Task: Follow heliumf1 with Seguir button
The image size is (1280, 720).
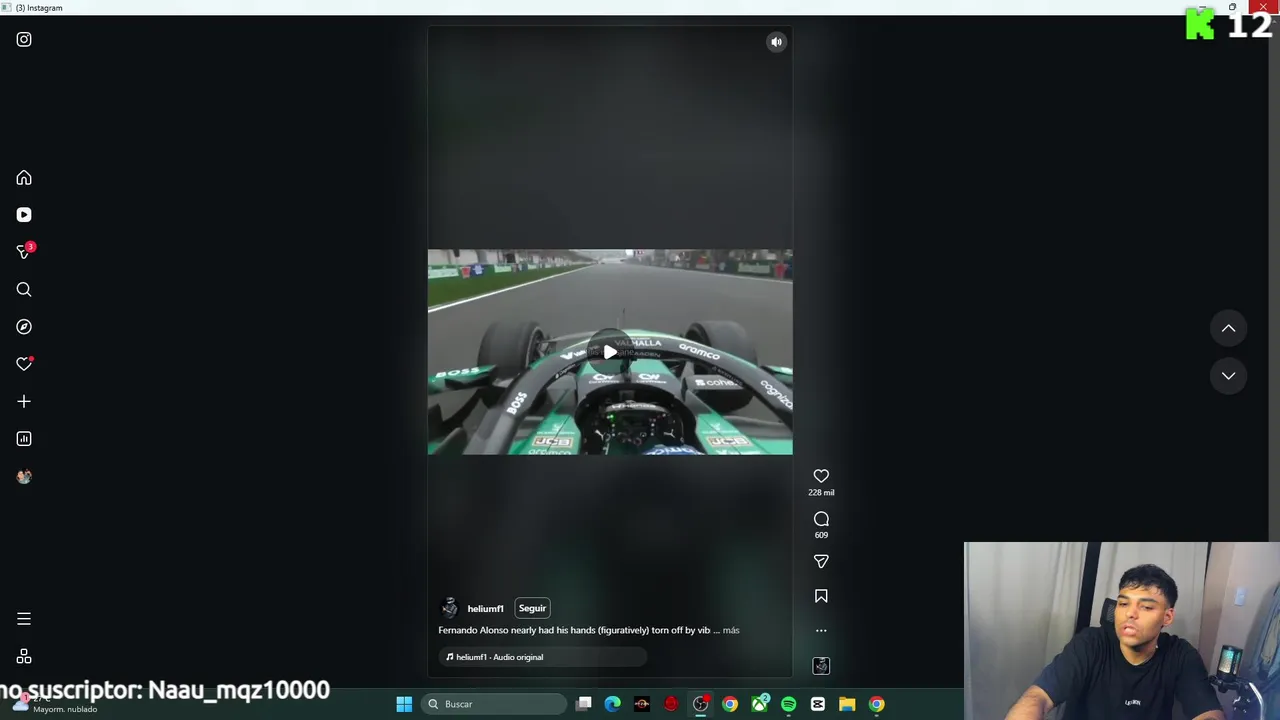Action: [532, 608]
